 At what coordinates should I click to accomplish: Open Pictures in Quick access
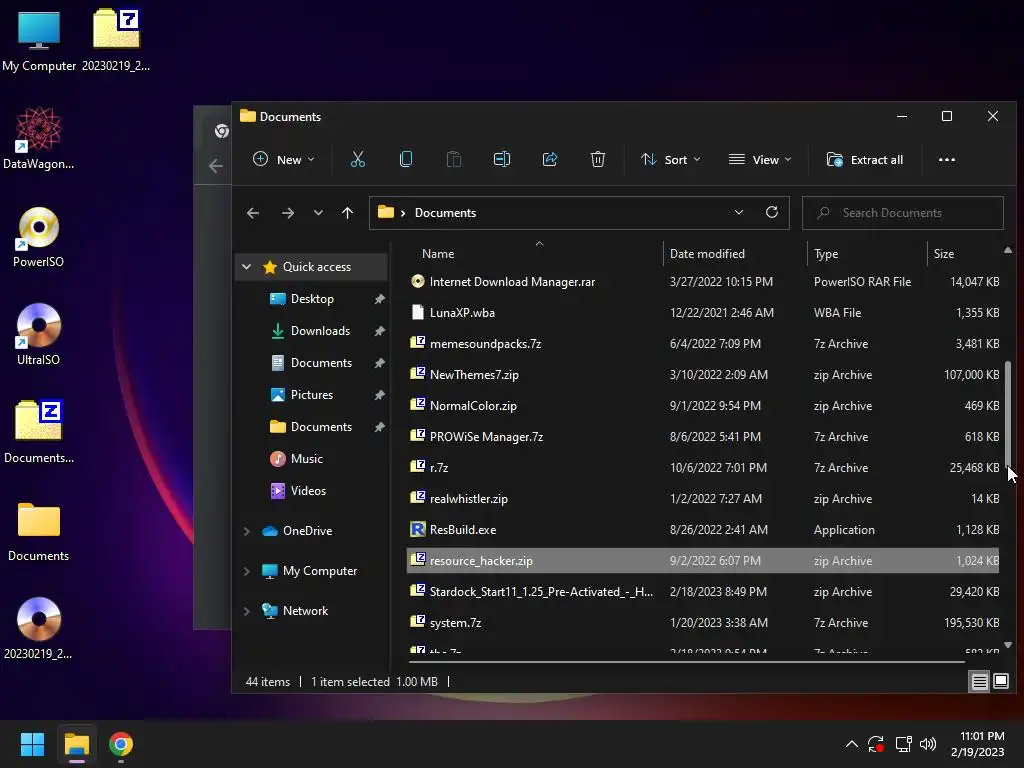click(x=311, y=394)
